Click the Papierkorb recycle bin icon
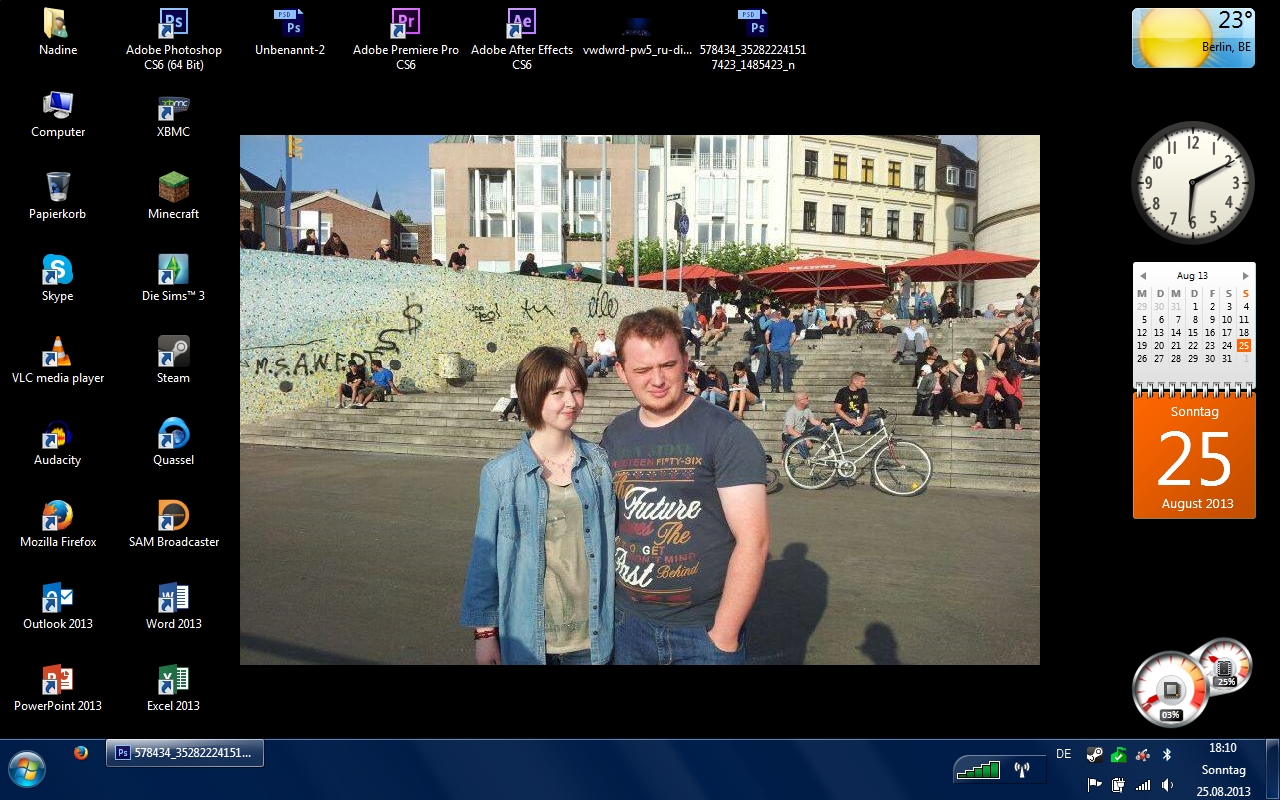Viewport: 1280px width, 800px height. tap(58, 188)
